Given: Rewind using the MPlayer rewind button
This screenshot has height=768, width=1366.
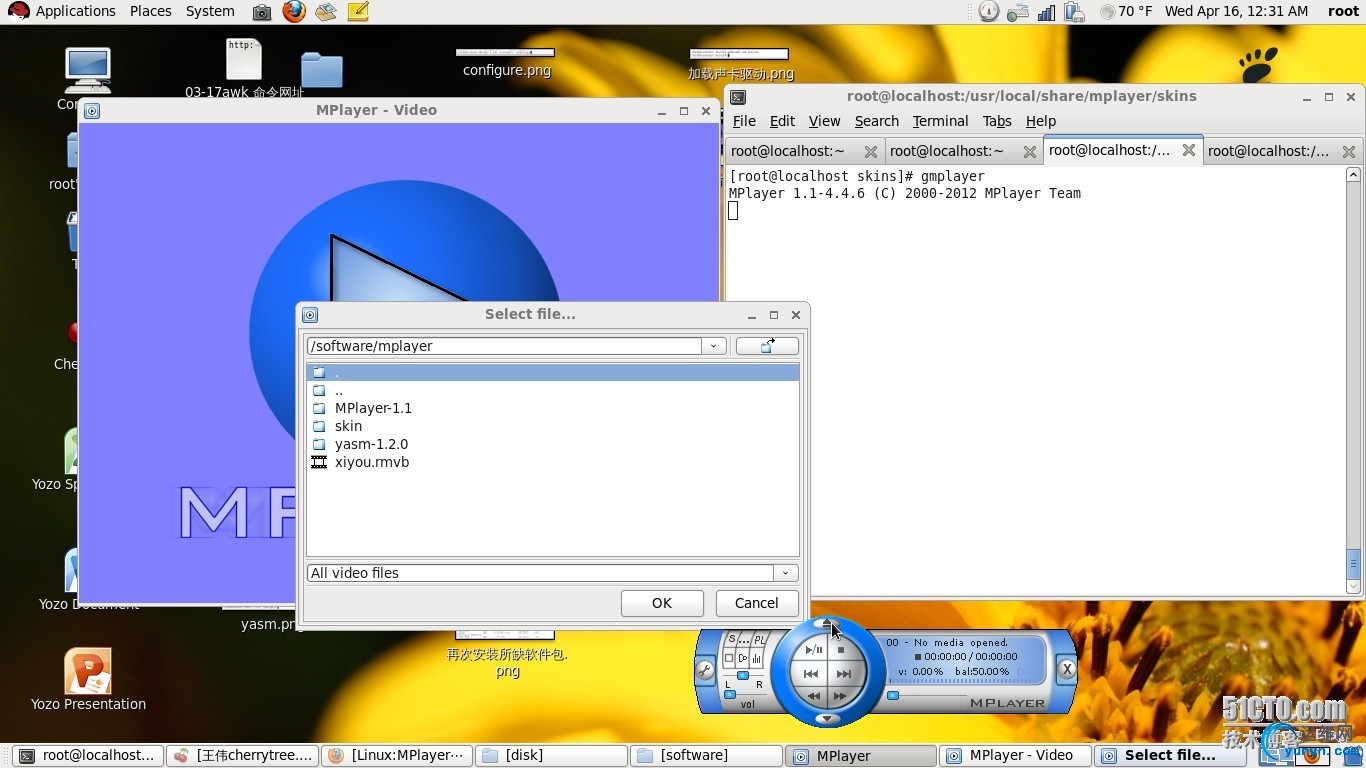Looking at the screenshot, I should click(x=814, y=696).
